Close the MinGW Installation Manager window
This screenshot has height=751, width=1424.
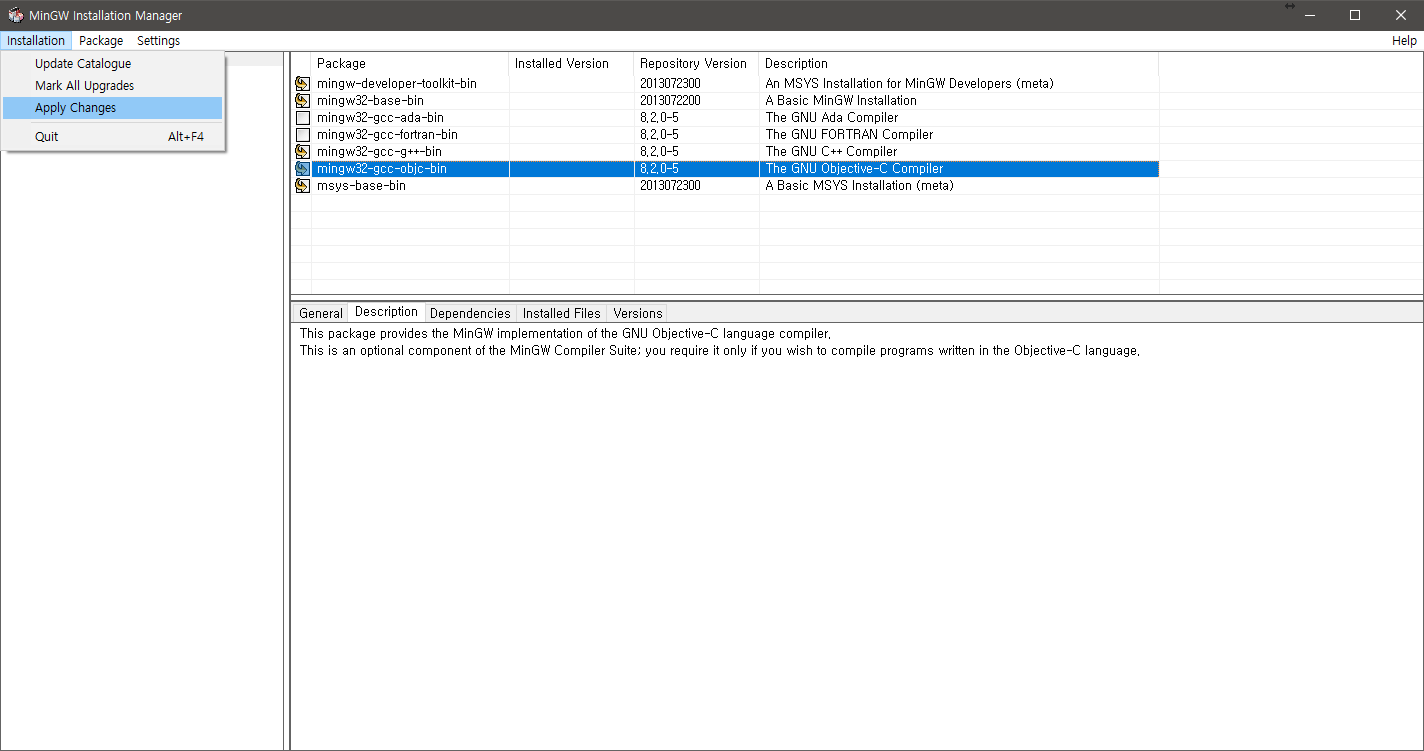1401,15
